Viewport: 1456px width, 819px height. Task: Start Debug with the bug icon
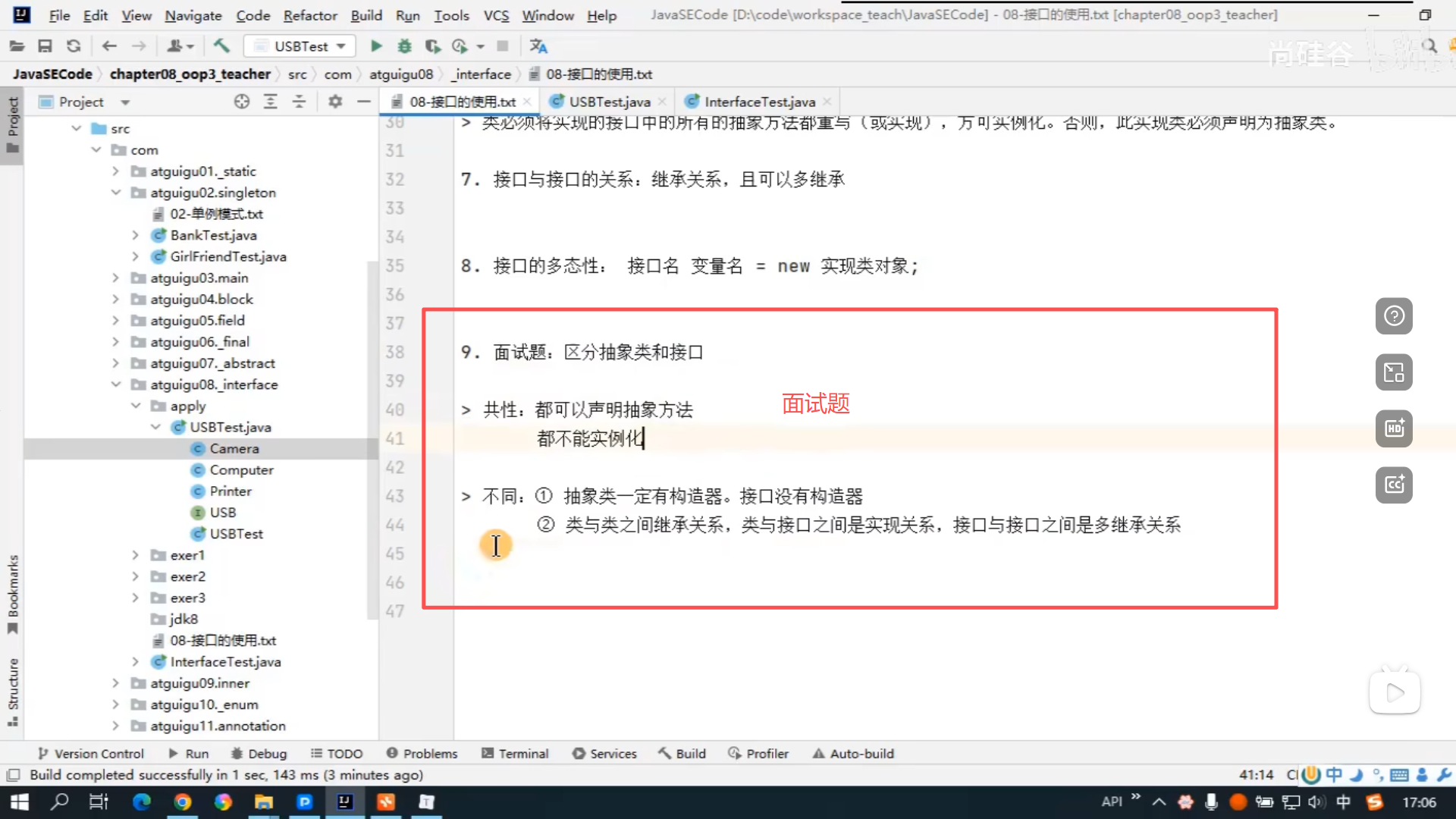tap(404, 46)
